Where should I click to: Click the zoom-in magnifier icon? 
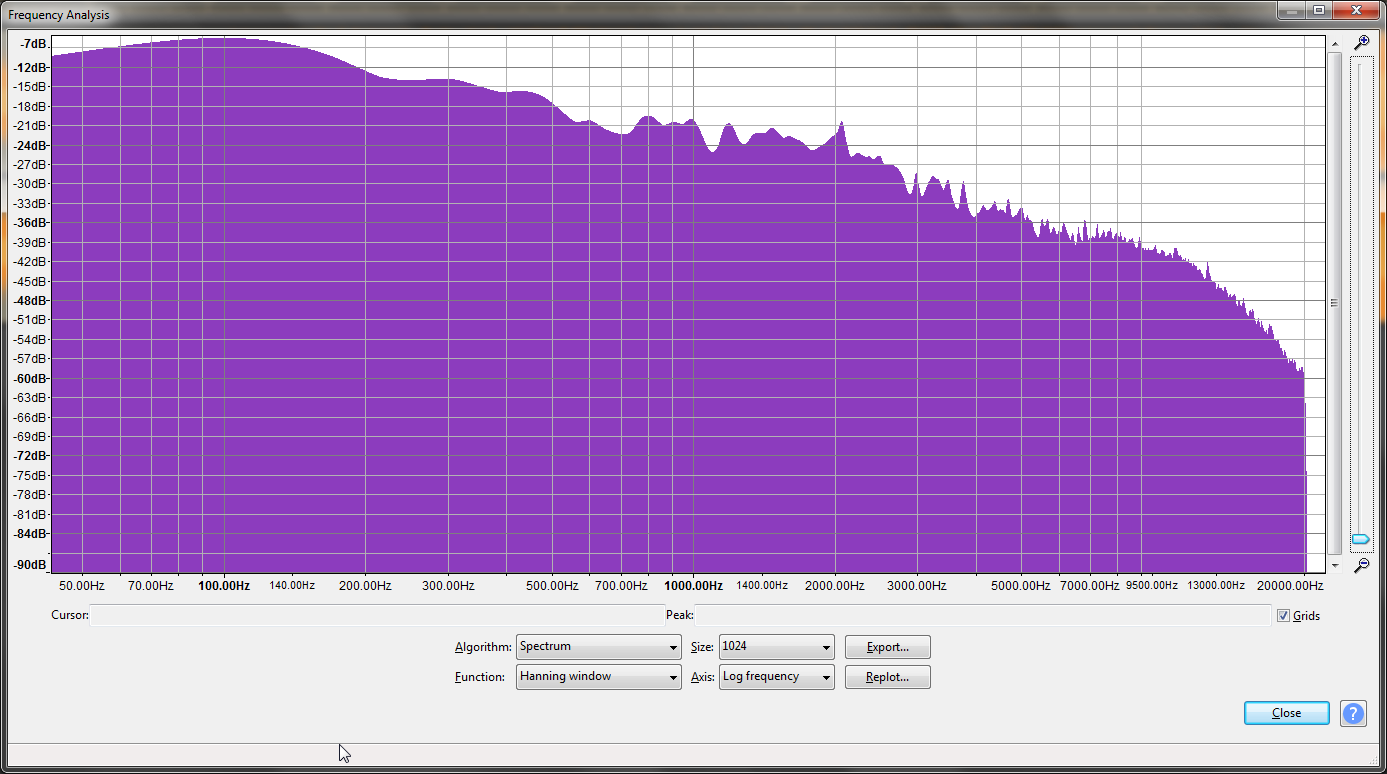(1361, 43)
